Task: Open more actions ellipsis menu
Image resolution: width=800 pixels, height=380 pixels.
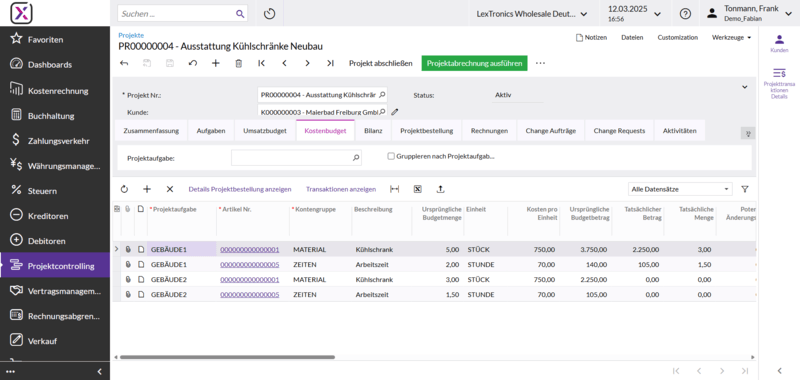Action: pyautogui.click(x=541, y=63)
